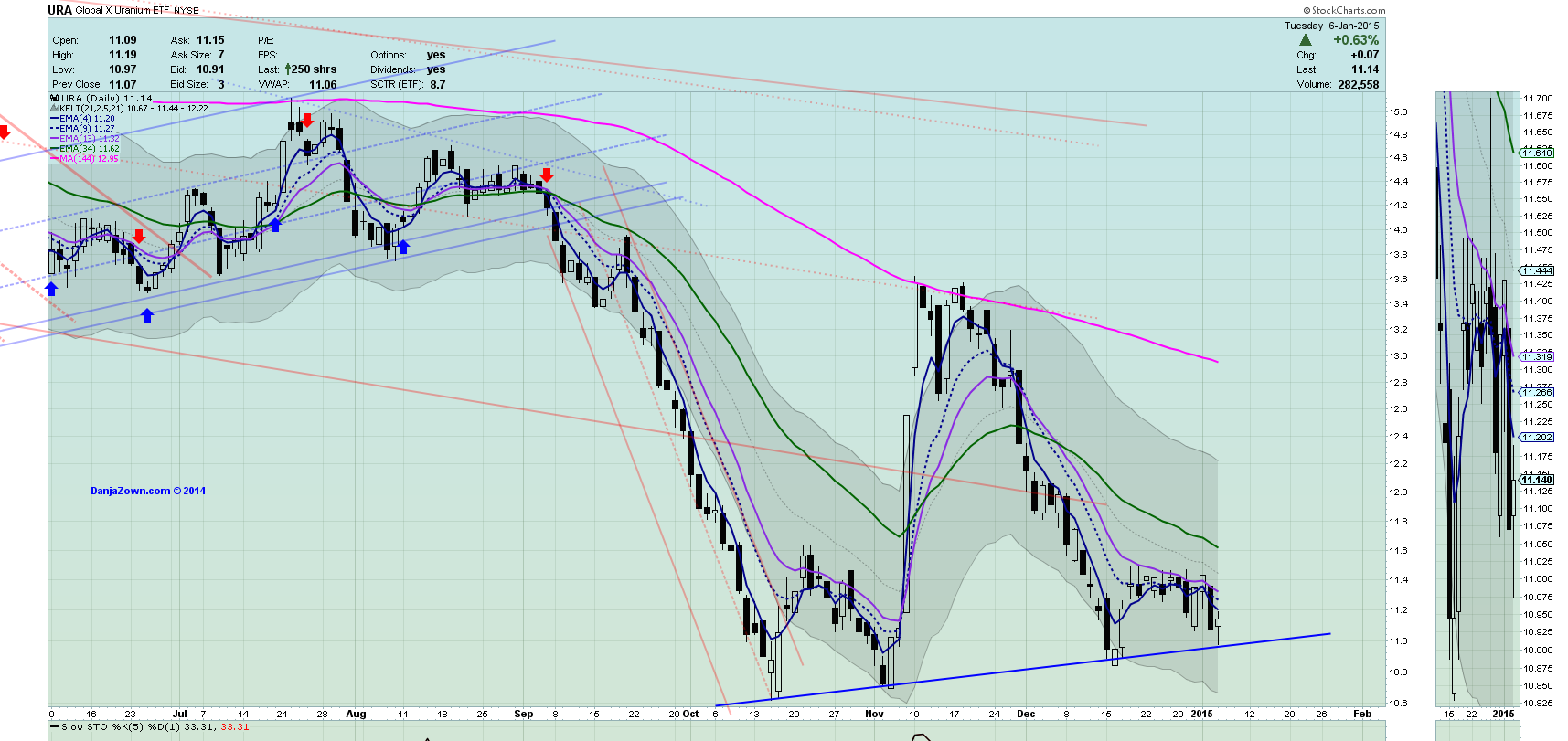1568x741 pixels.
Task: Click the 'MA(144) 12.95' legend text
Action: (x=90, y=158)
